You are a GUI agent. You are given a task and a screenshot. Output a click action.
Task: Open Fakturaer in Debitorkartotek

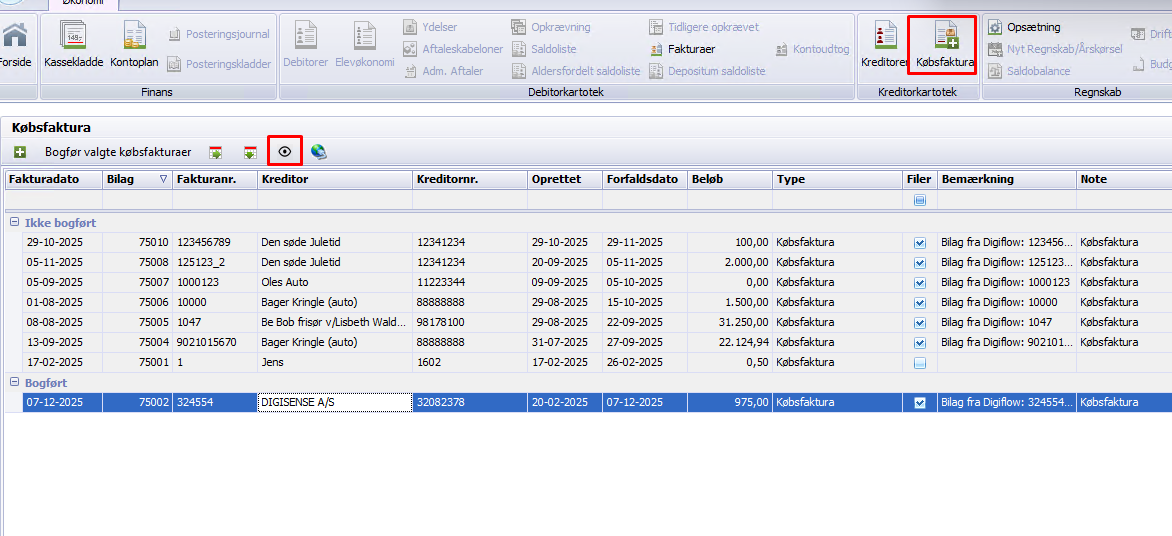point(682,49)
